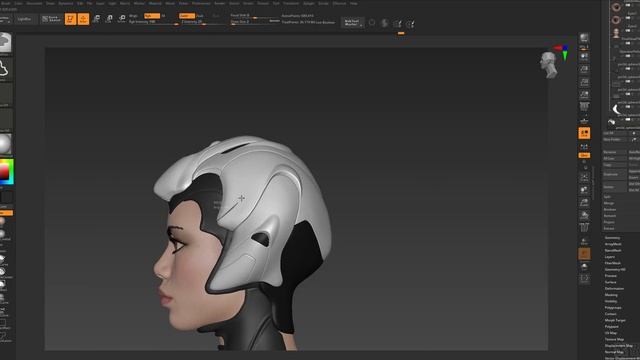Adjust the Rgb Intensity slider

[x=153, y=22]
